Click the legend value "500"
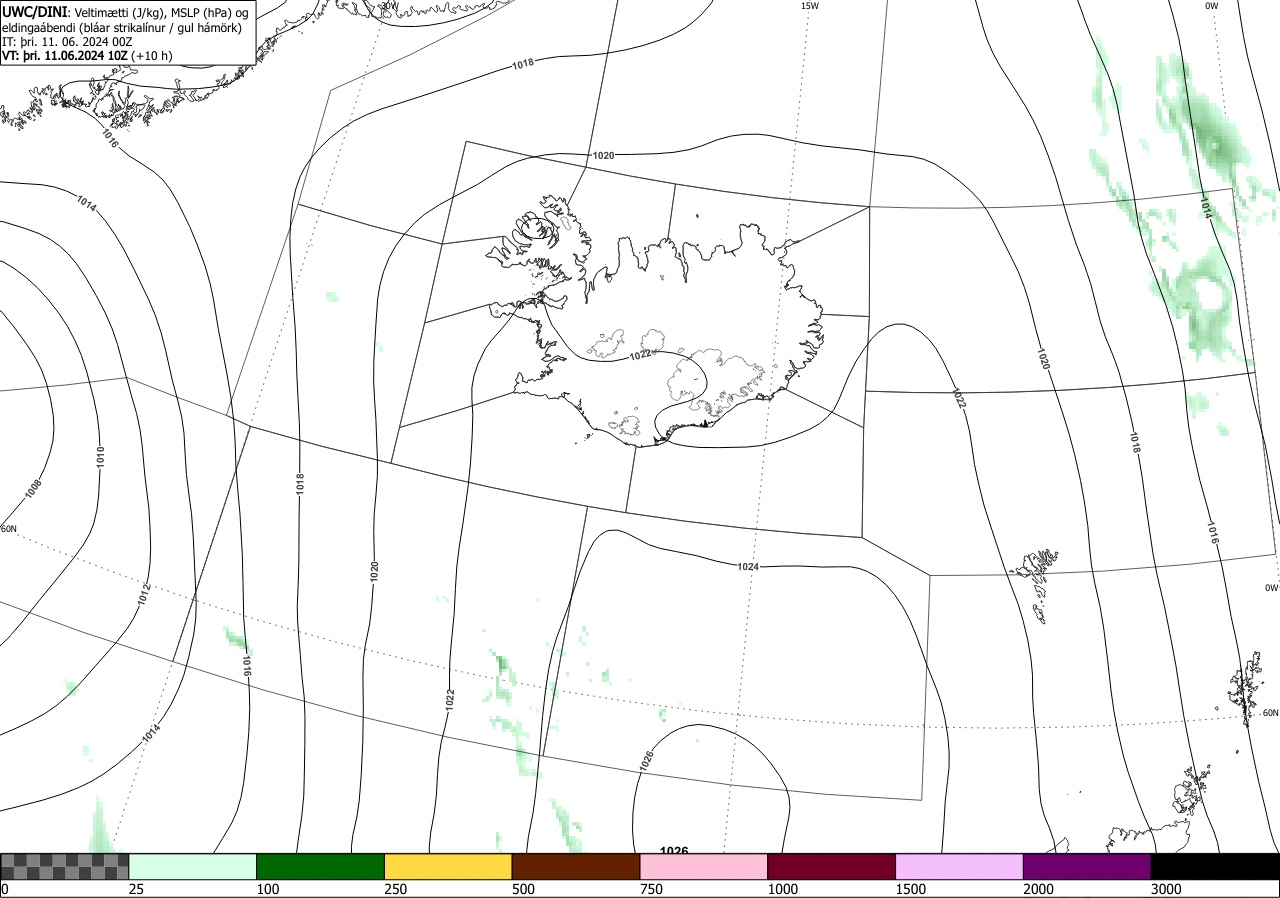Viewport: 1280px width, 898px height. 523,889
